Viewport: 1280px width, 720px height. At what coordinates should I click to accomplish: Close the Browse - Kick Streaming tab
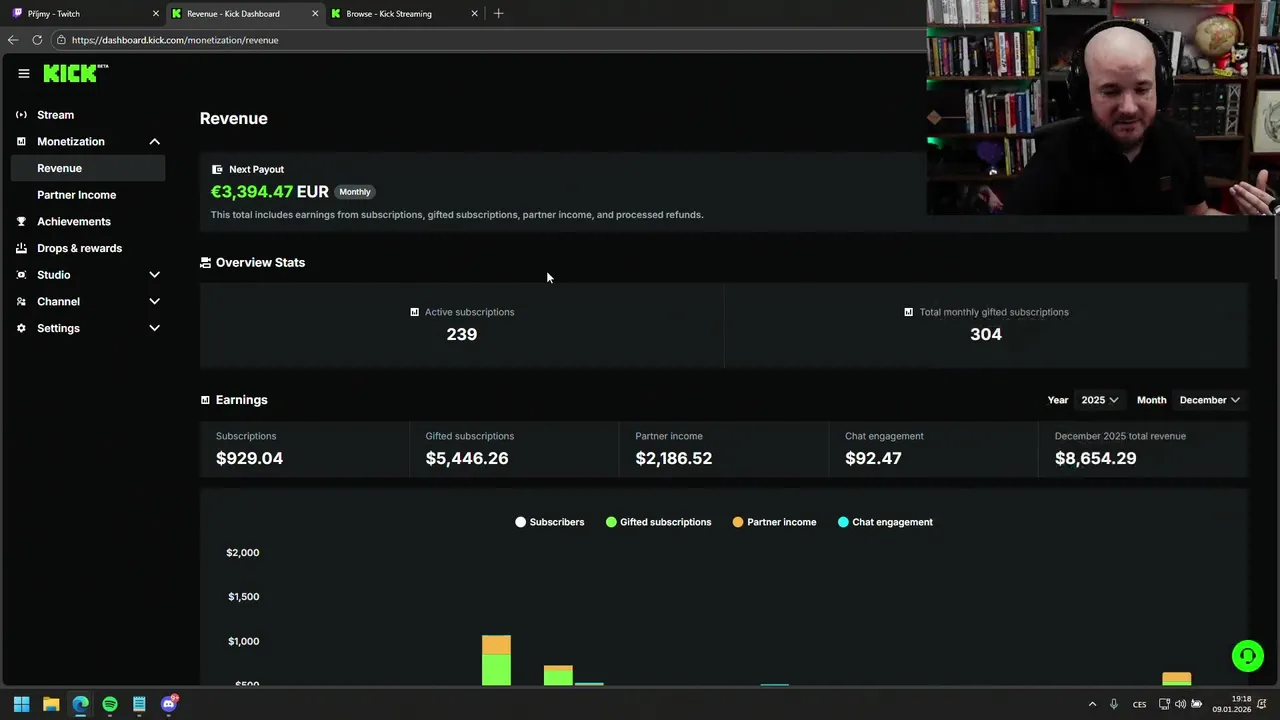[474, 14]
